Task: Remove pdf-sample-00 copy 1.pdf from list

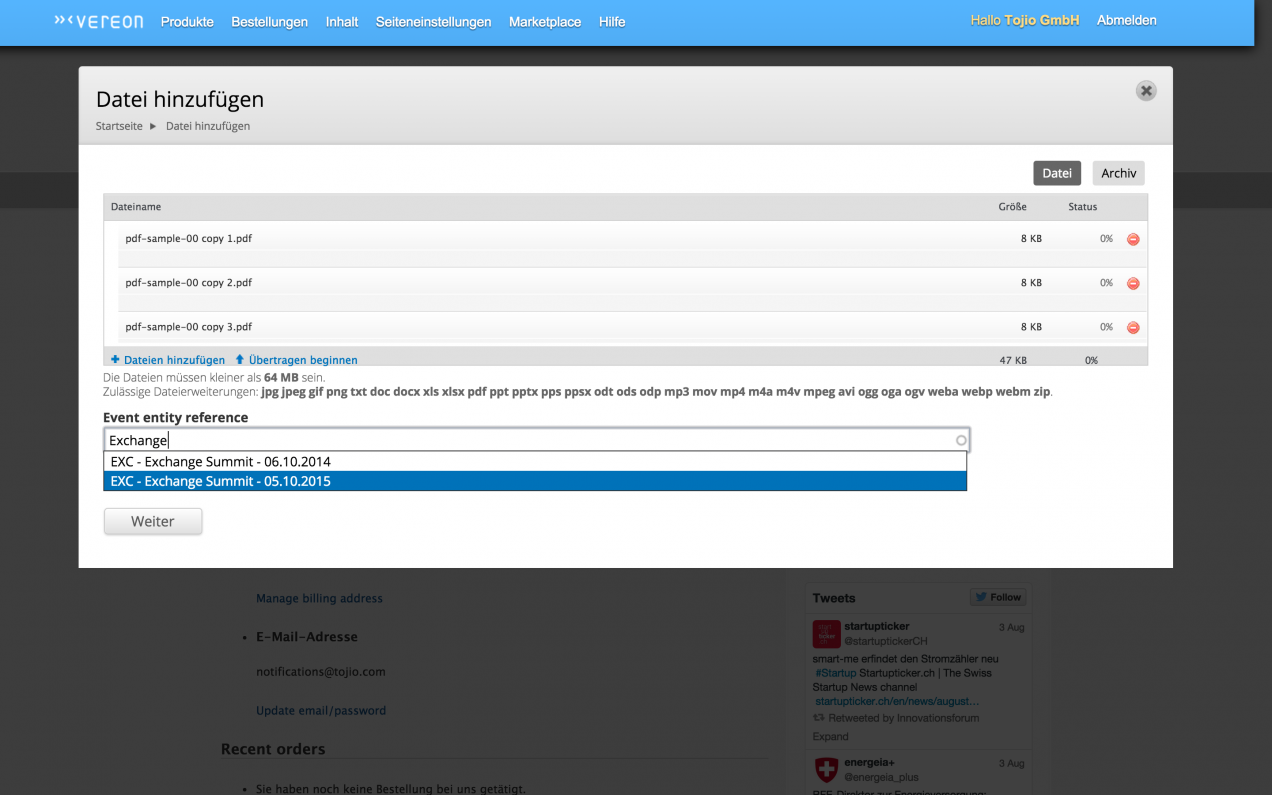Action: 1133,239
